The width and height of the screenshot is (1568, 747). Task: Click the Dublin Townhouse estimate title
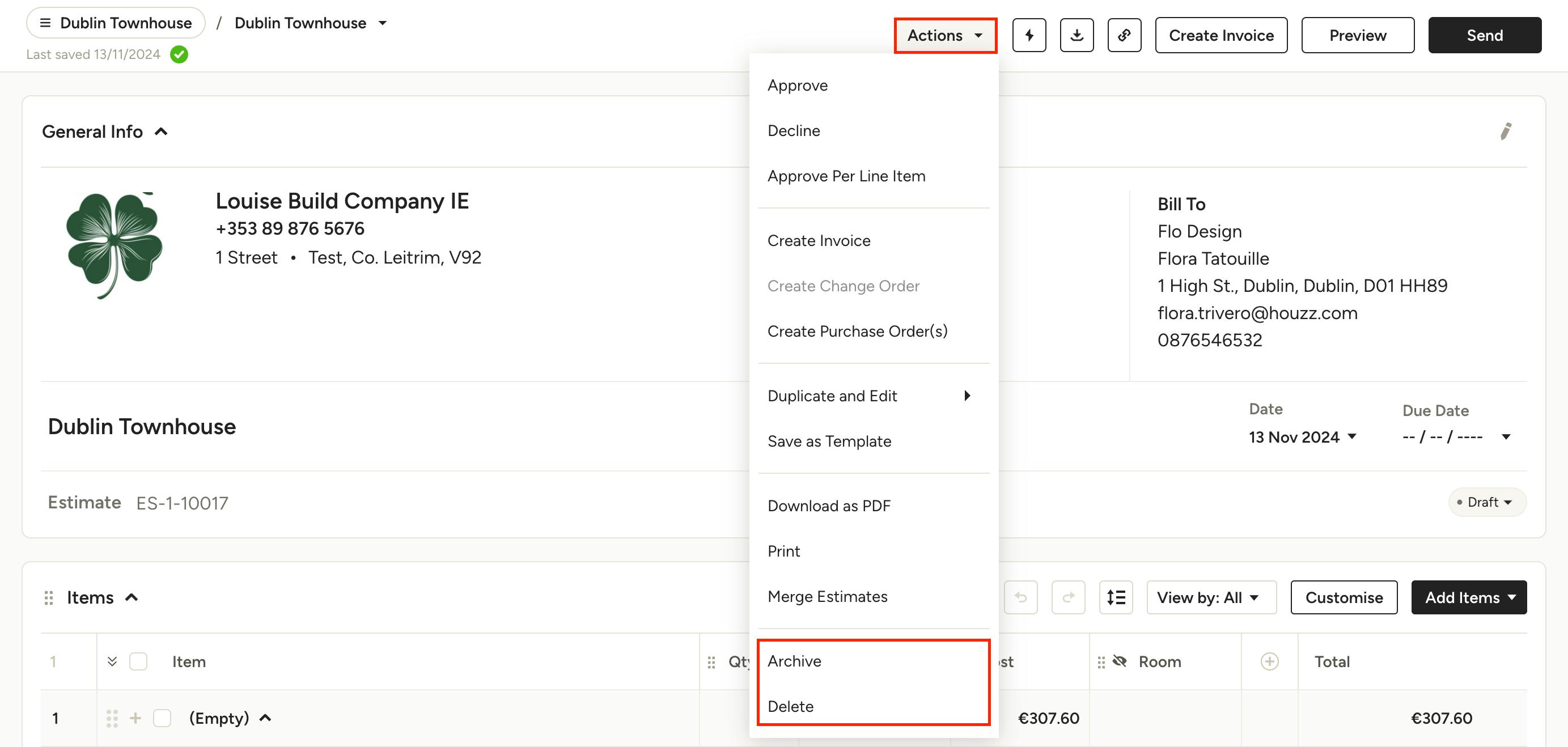[142, 427]
